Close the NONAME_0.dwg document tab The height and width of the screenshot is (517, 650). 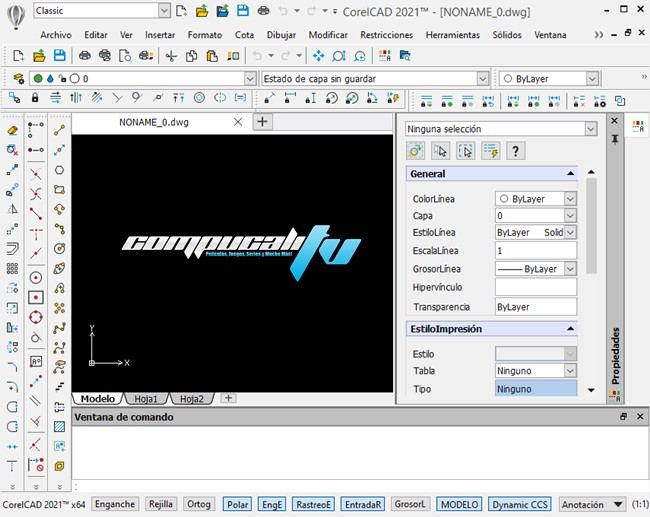click(238, 122)
